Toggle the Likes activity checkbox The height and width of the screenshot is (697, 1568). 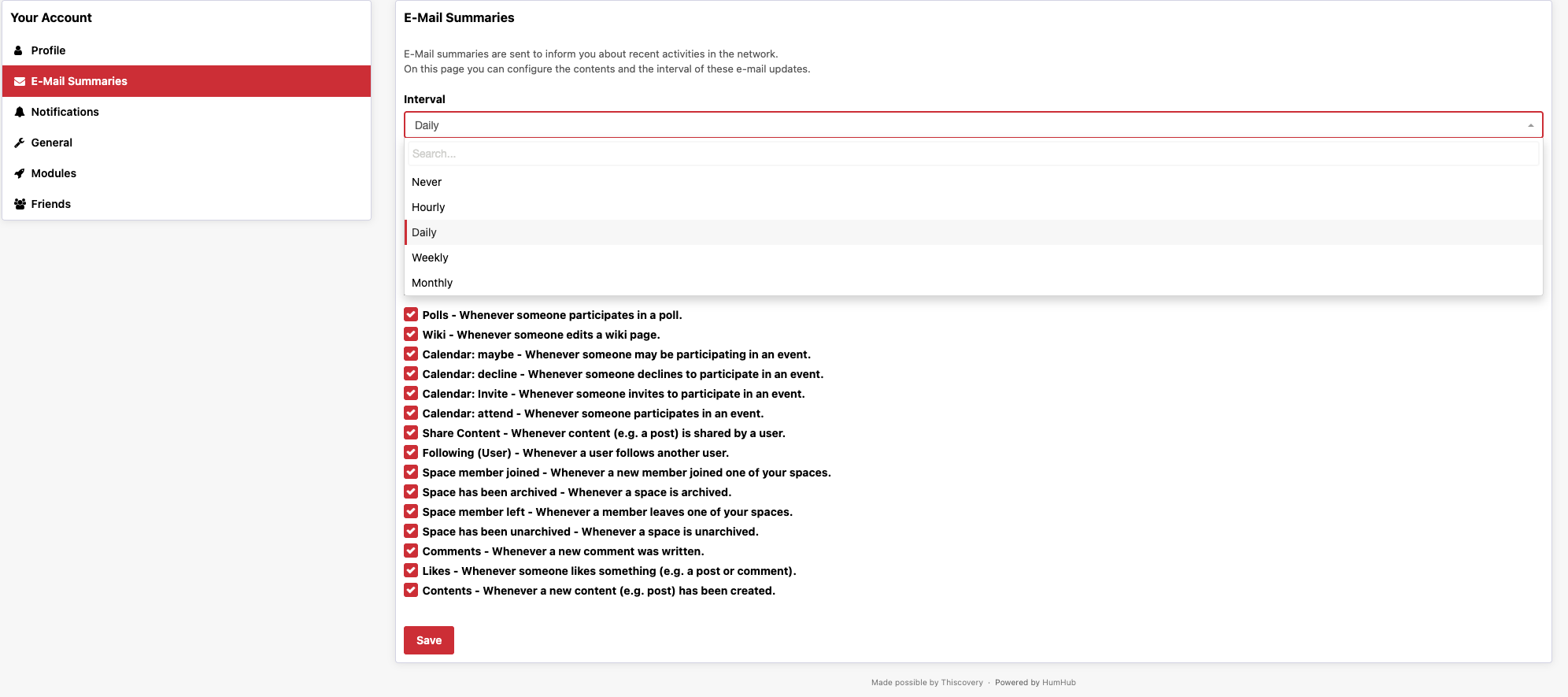[x=411, y=570]
